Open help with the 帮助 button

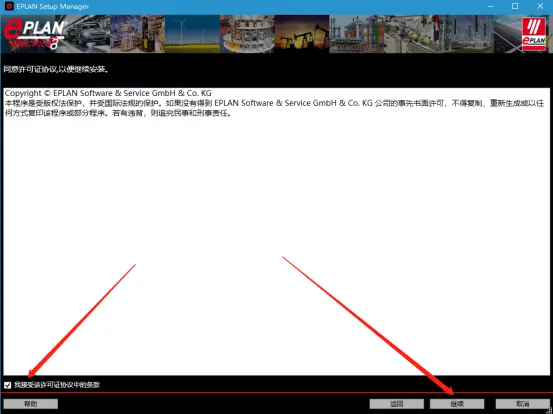click(x=31, y=404)
